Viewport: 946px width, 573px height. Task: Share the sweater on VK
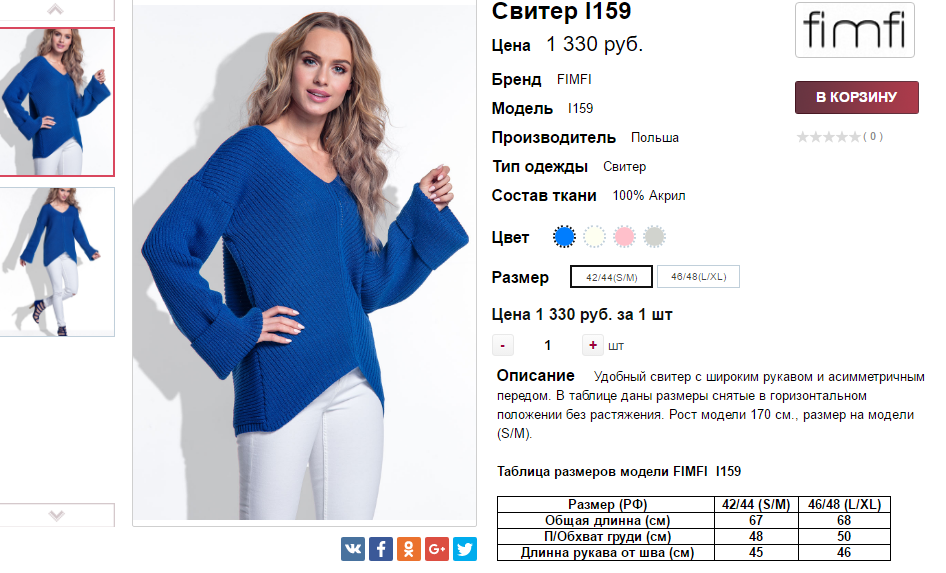[x=352, y=549]
